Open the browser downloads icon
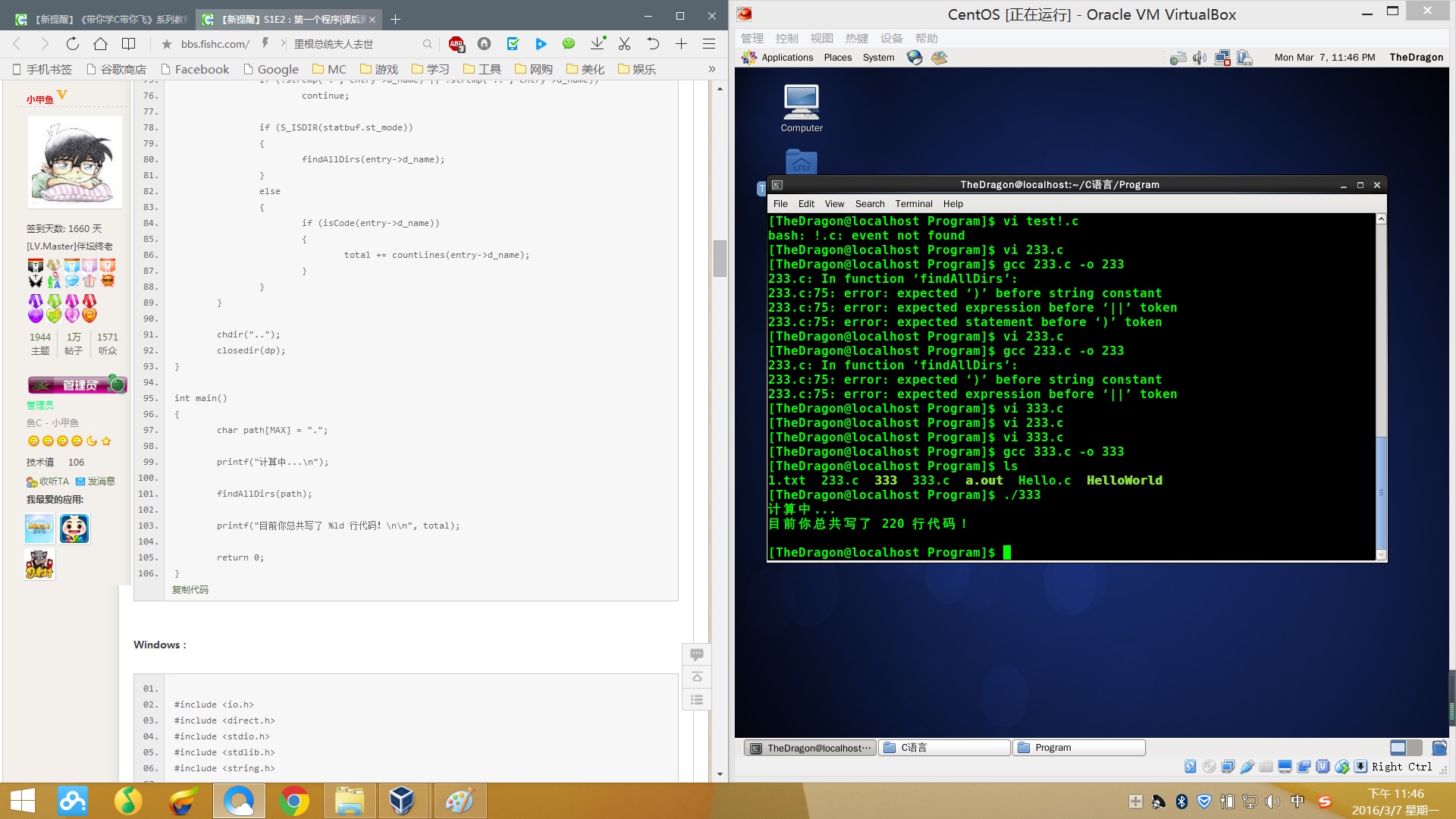Screen dimensions: 1456x819 (598, 44)
